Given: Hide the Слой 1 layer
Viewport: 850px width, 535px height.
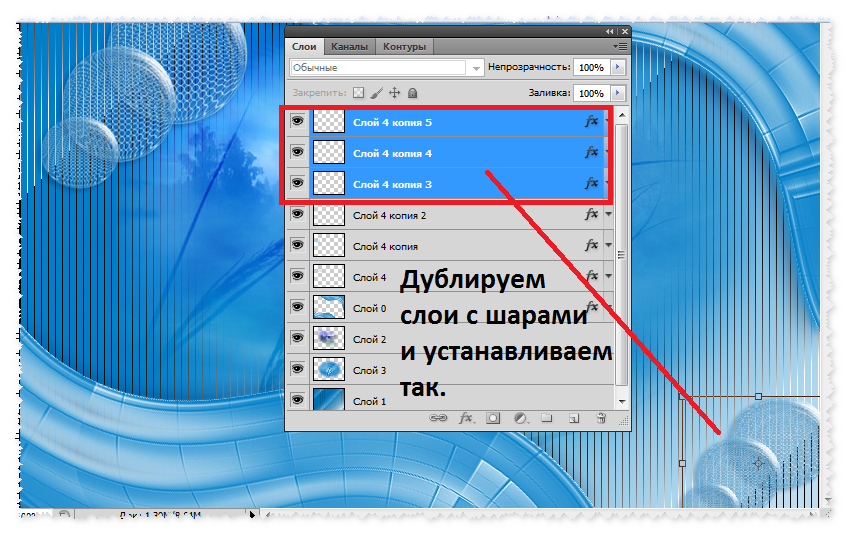Looking at the screenshot, I should [x=297, y=400].
